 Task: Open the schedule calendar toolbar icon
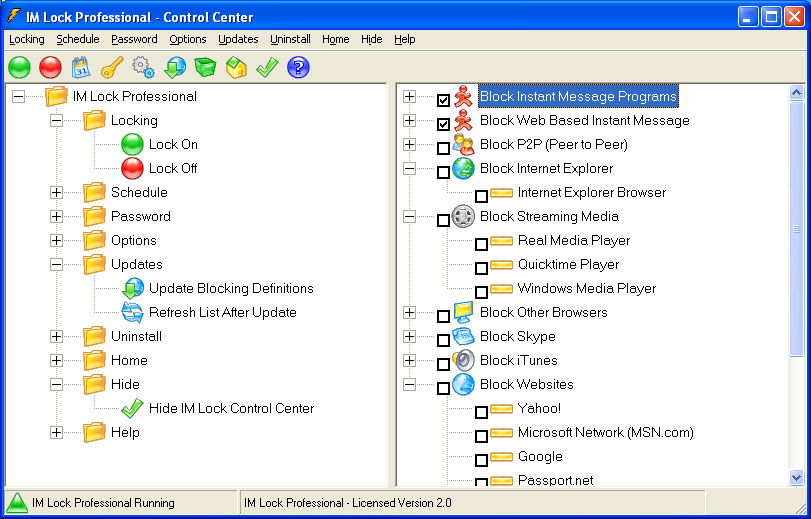pos(81,67)
